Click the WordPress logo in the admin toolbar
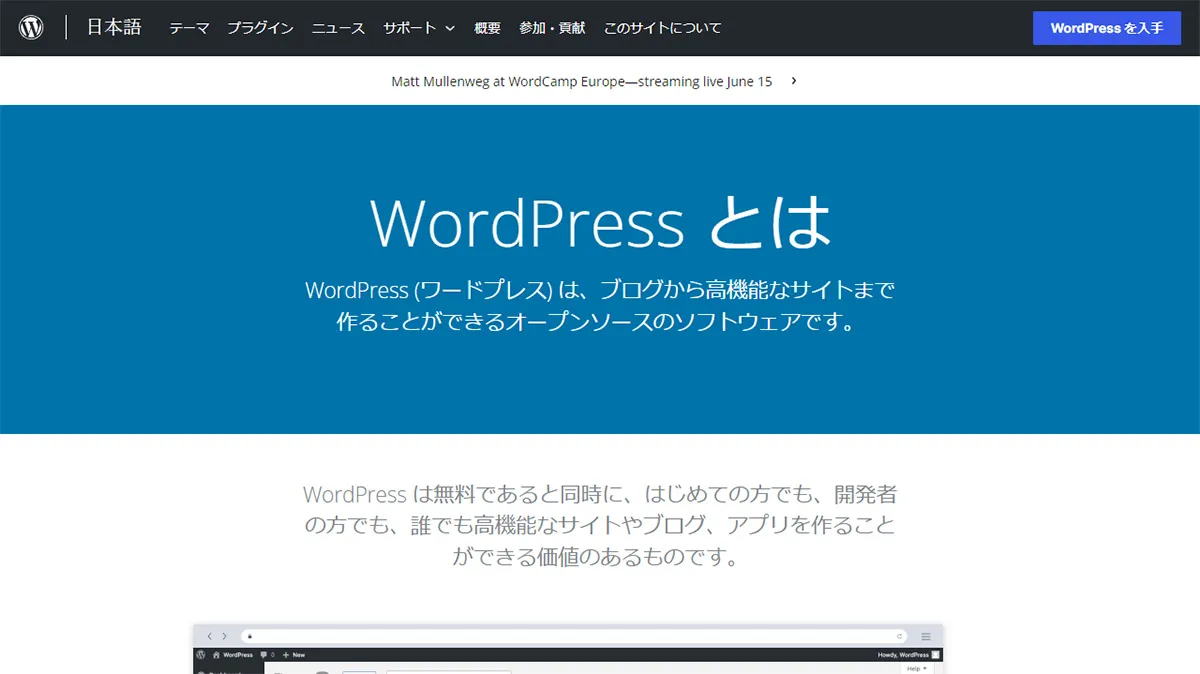This screenshot has width=1200, height=674. (x=199, y=654)
